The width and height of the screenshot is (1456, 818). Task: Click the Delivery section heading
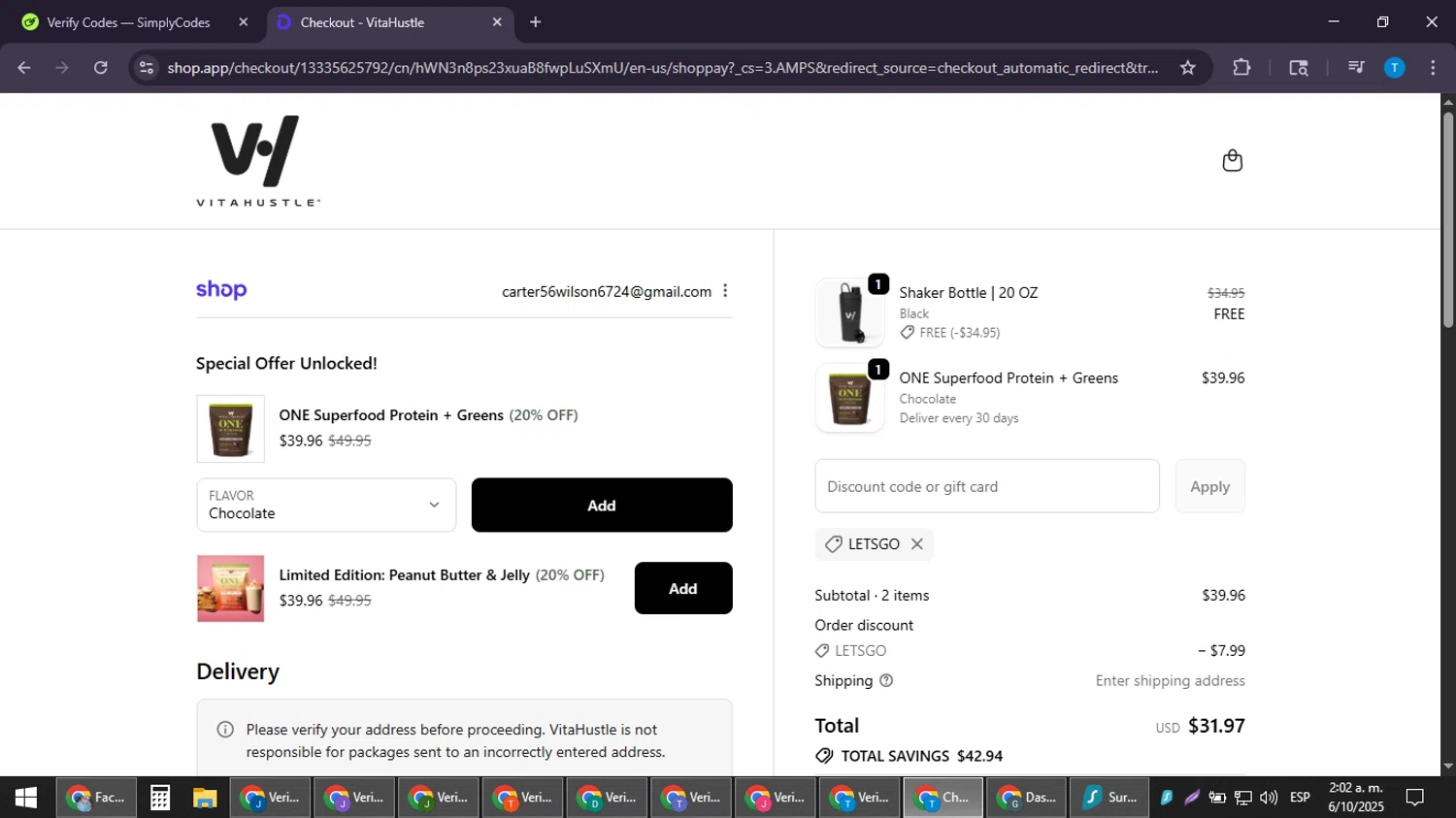pos(238,671)
